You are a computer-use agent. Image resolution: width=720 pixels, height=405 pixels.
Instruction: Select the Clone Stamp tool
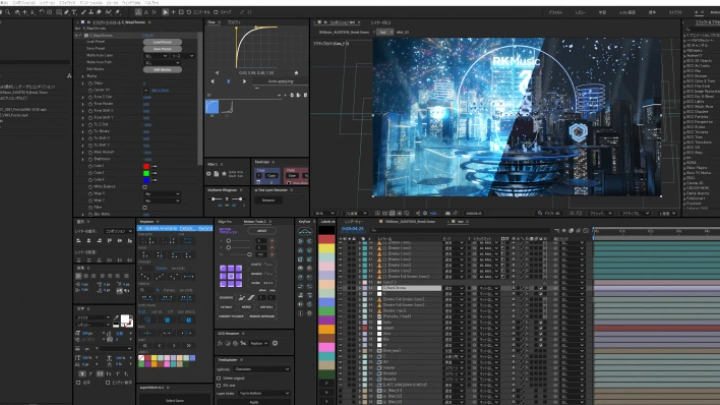[x=91, y=12]
